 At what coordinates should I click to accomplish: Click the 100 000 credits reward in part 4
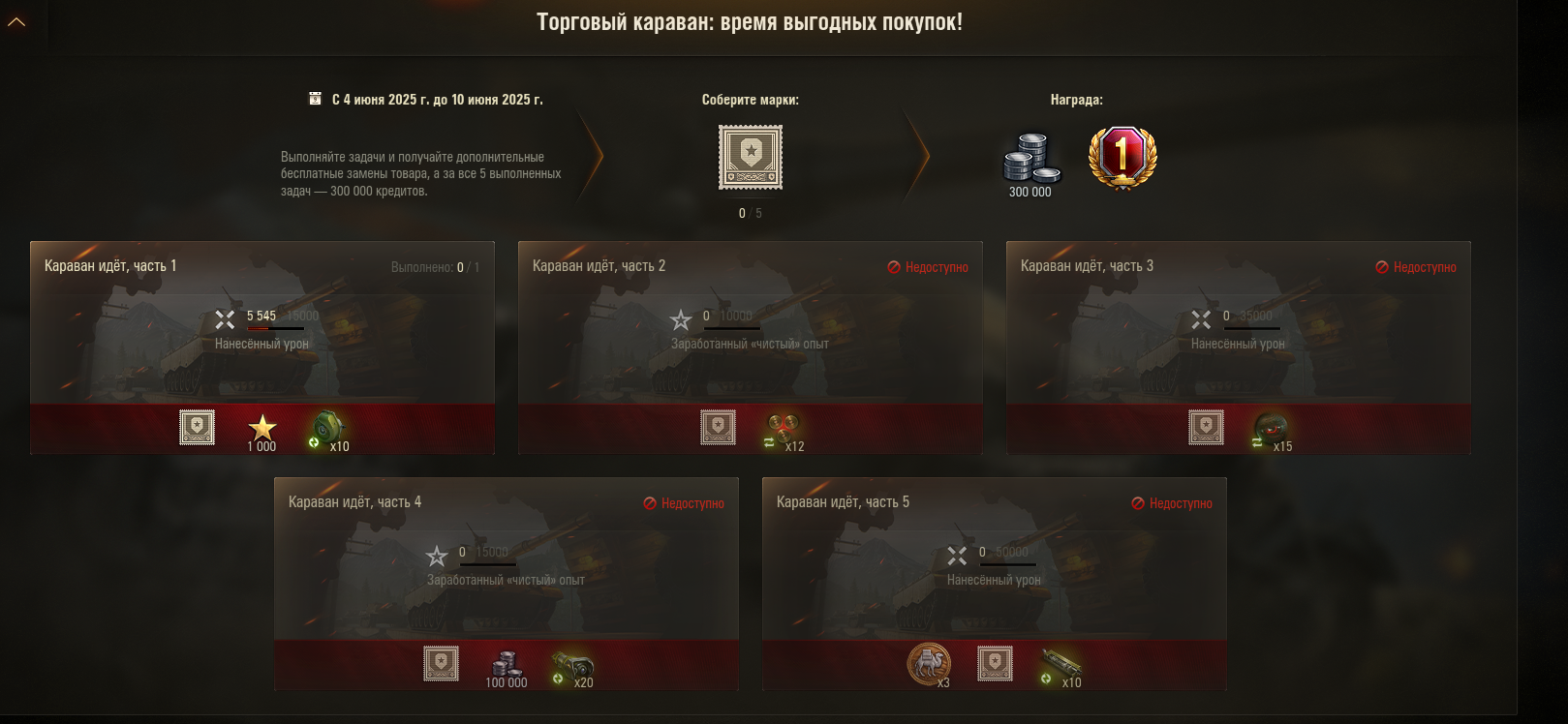[x=506, y=665]
